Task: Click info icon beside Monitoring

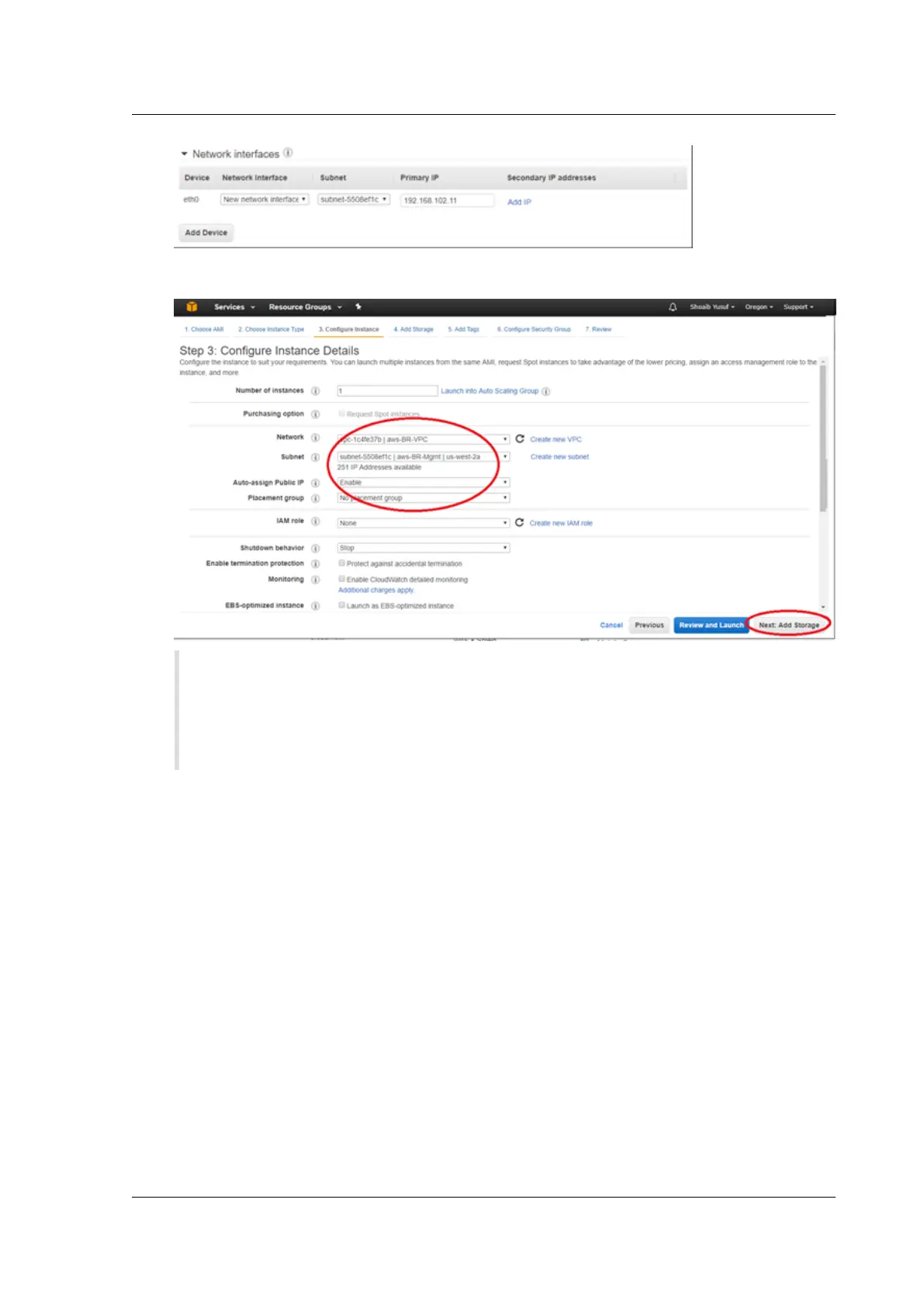Action: tap(316, 580)
